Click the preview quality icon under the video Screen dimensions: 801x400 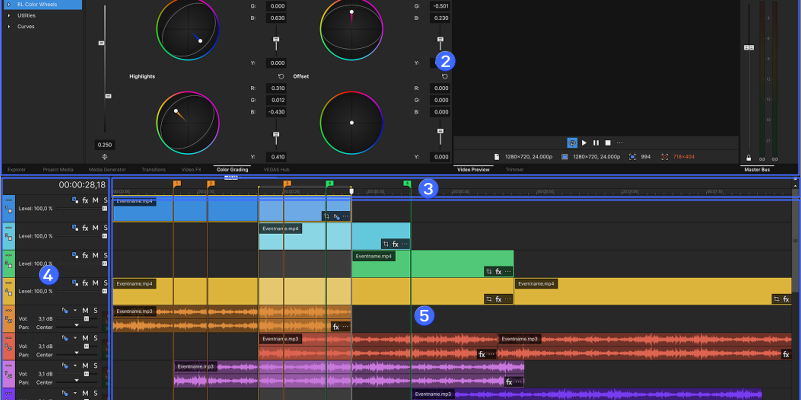pos(572,143)
